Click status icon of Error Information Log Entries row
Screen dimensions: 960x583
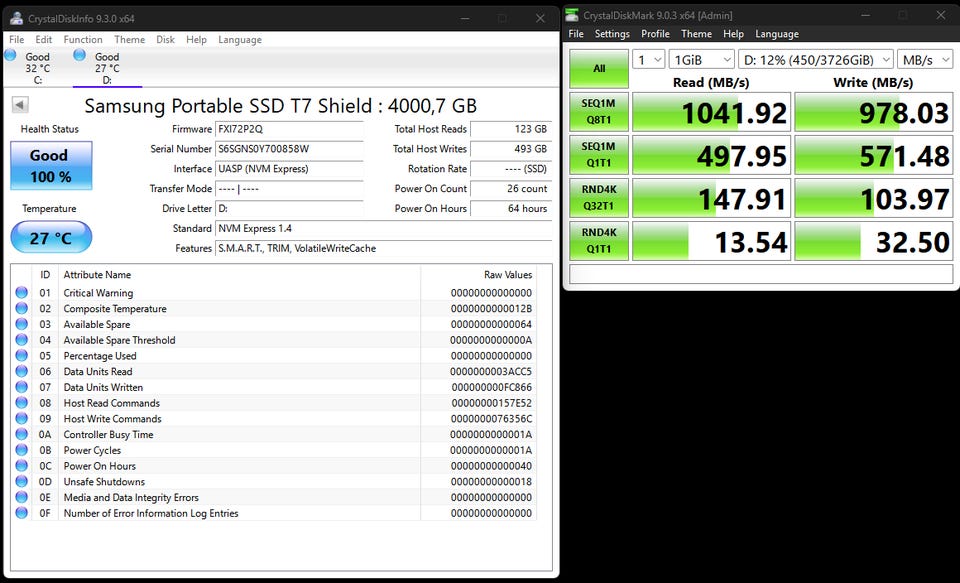21,513
